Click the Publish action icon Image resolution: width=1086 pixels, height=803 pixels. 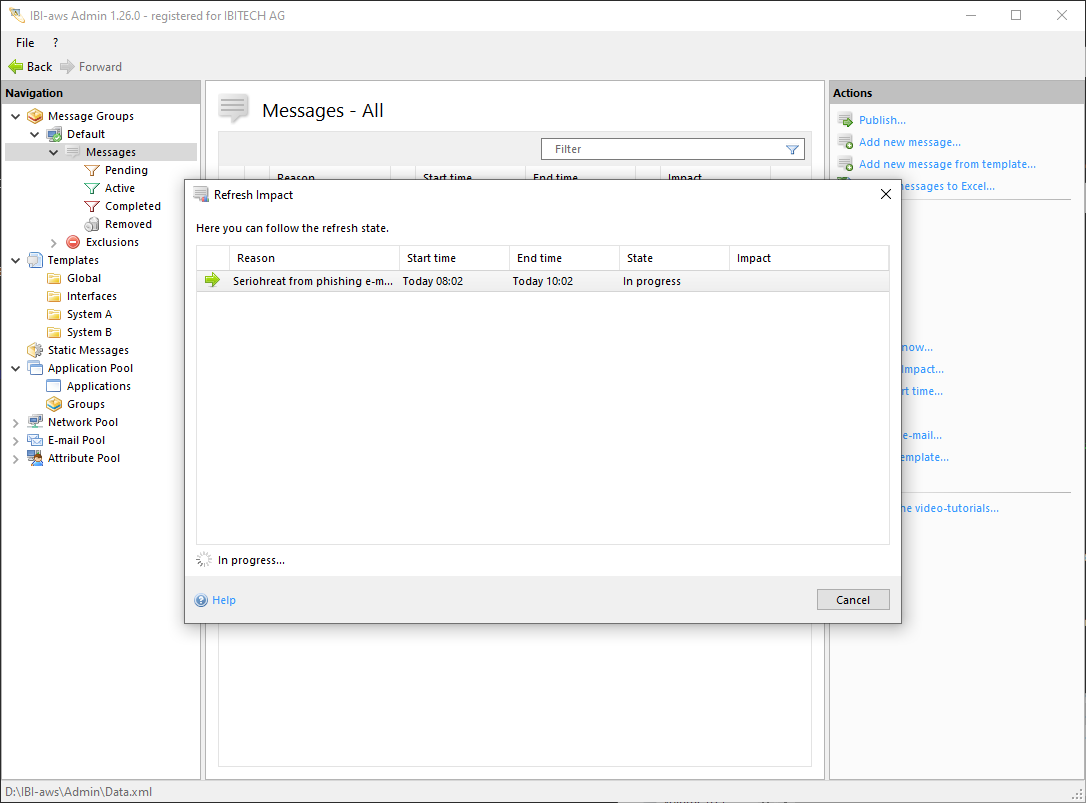pyautogui.click(x=845, y=120)
